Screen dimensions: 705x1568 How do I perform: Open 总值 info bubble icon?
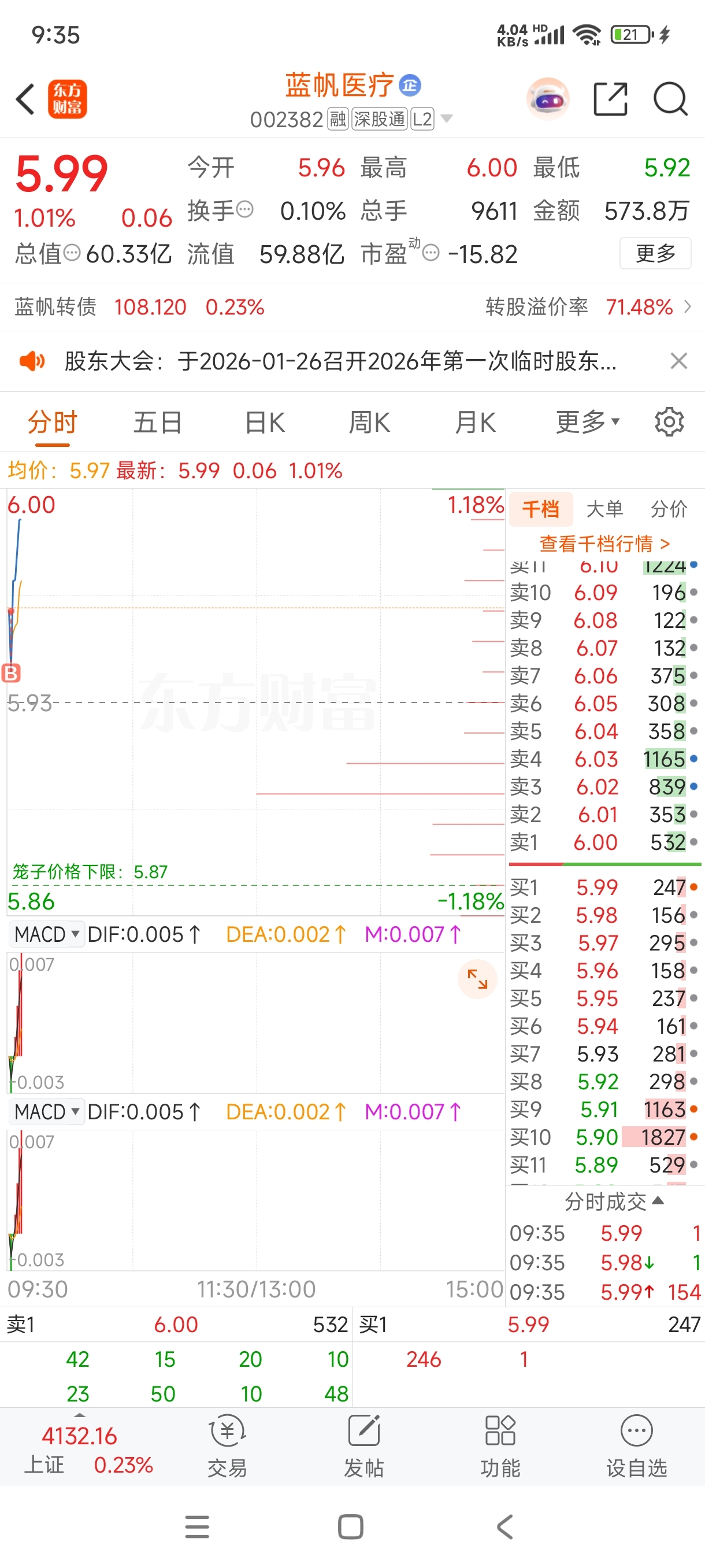click(x=72, y=252)
